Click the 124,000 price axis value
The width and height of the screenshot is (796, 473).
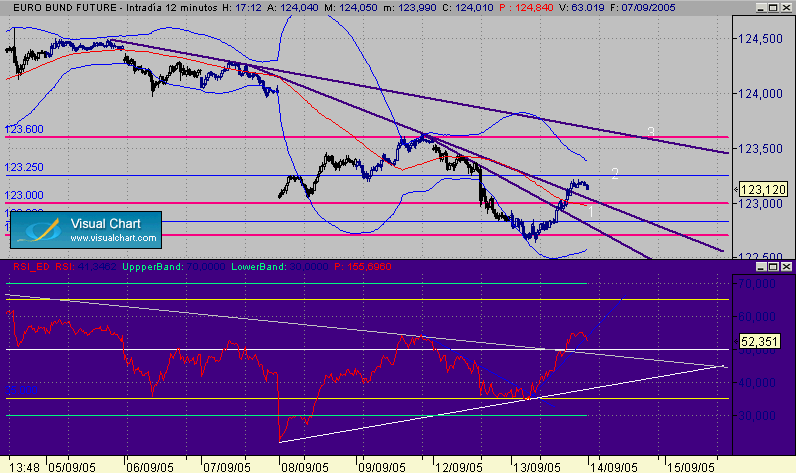coord(760,93)
